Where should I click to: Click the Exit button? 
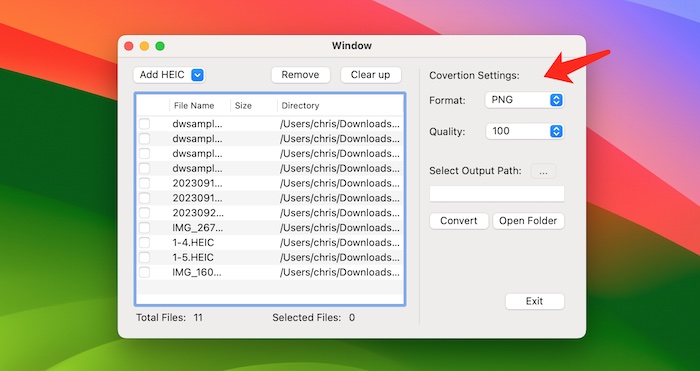534,301
